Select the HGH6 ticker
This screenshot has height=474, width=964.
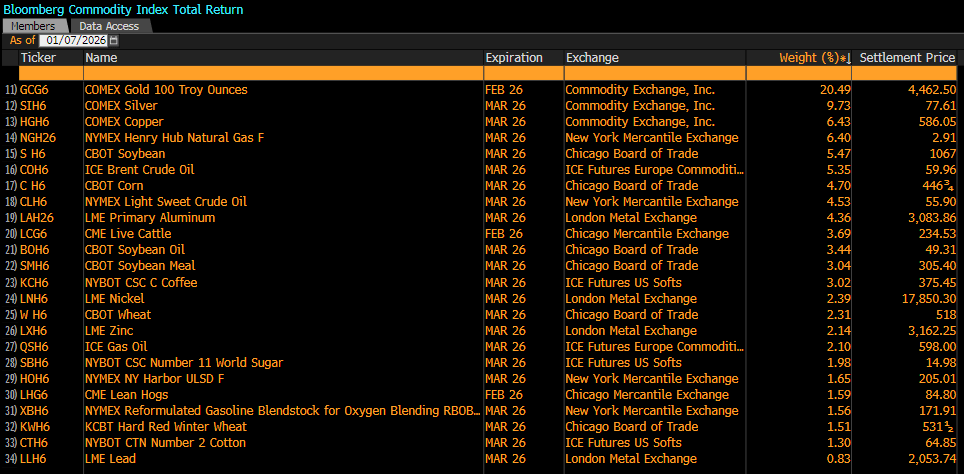tap(34, 122)
